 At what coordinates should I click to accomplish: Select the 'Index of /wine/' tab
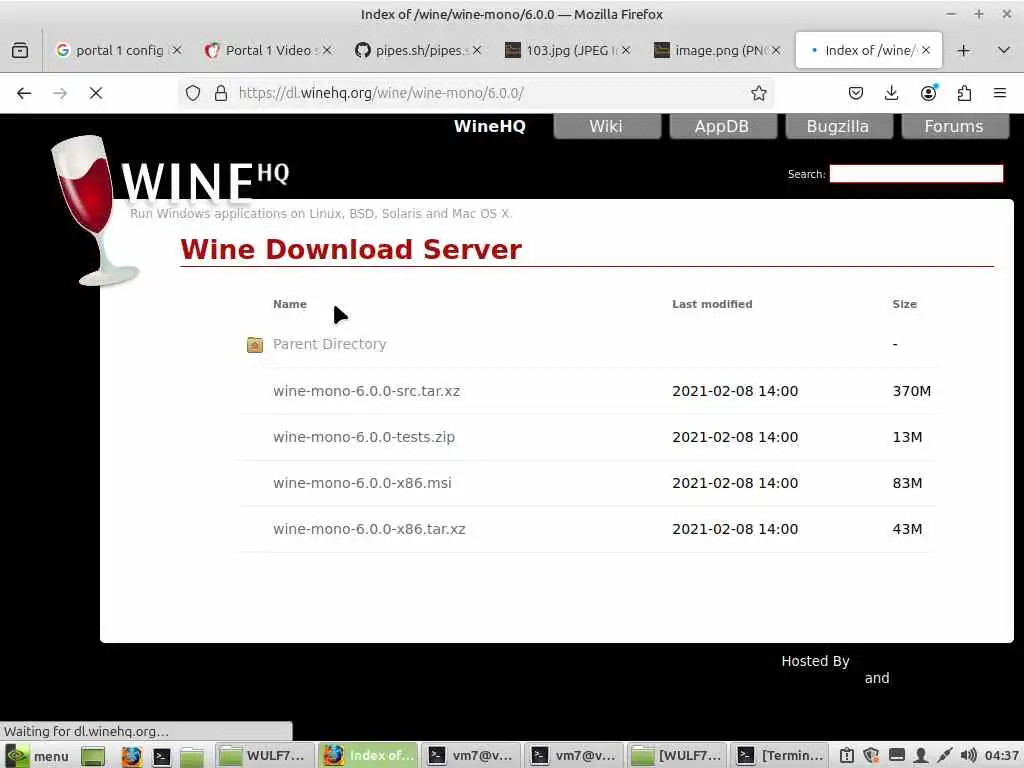click(x=869, y=50)
